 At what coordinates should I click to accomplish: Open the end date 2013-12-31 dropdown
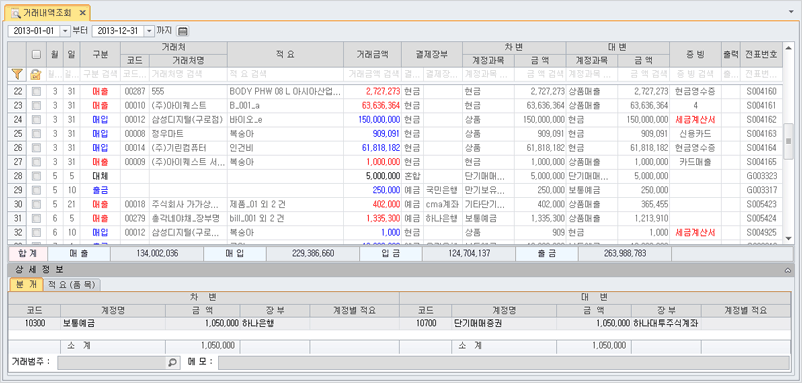coord(149,31)
